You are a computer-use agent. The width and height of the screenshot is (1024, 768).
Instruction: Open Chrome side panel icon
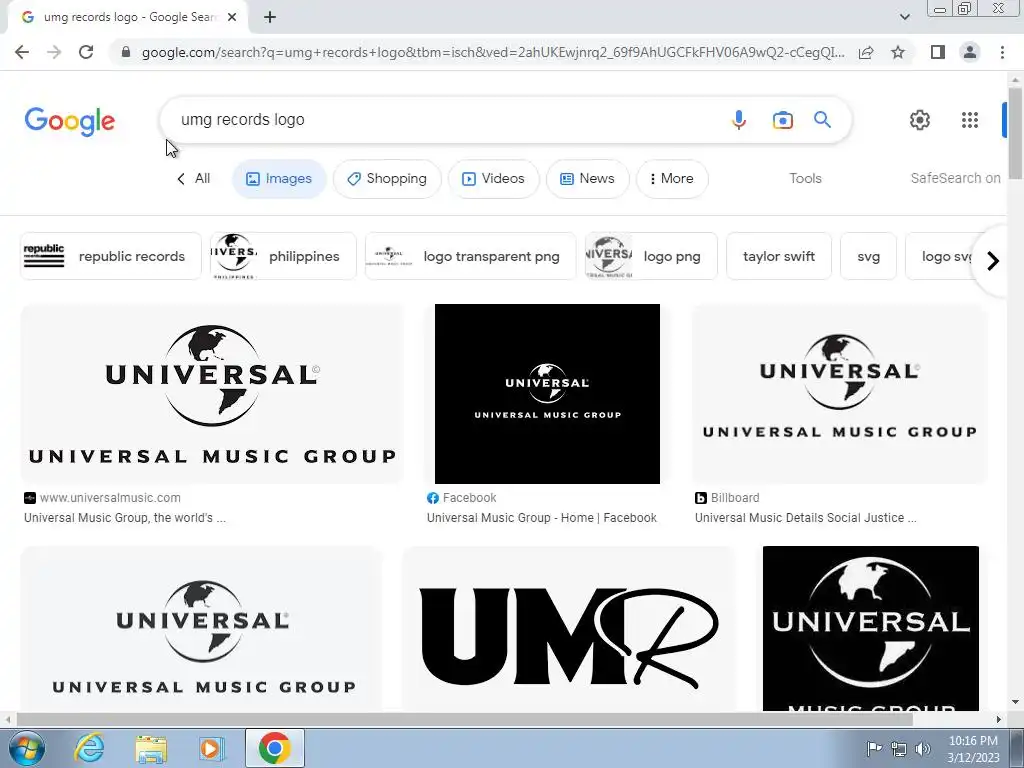938,52
